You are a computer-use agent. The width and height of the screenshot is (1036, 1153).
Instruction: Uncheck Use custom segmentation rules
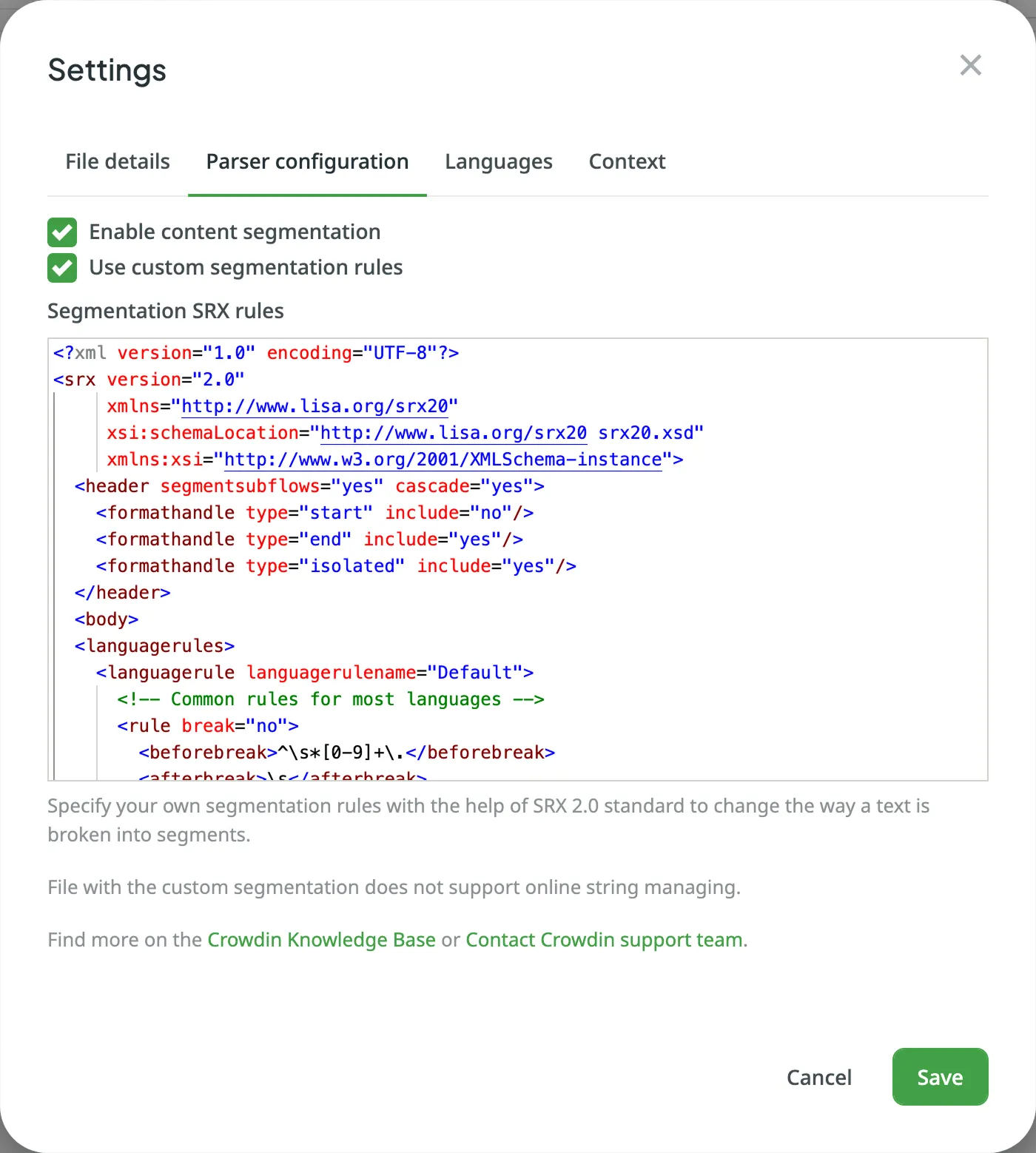(61, 267)
